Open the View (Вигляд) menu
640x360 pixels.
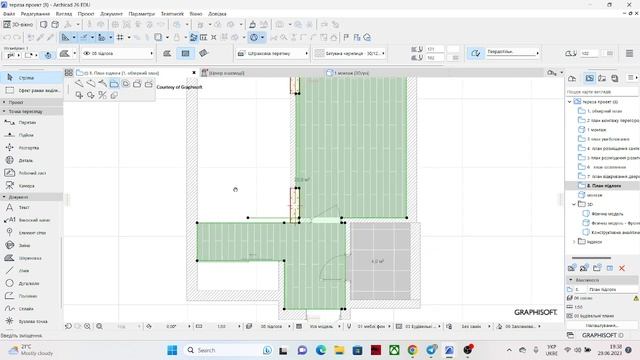64,14
